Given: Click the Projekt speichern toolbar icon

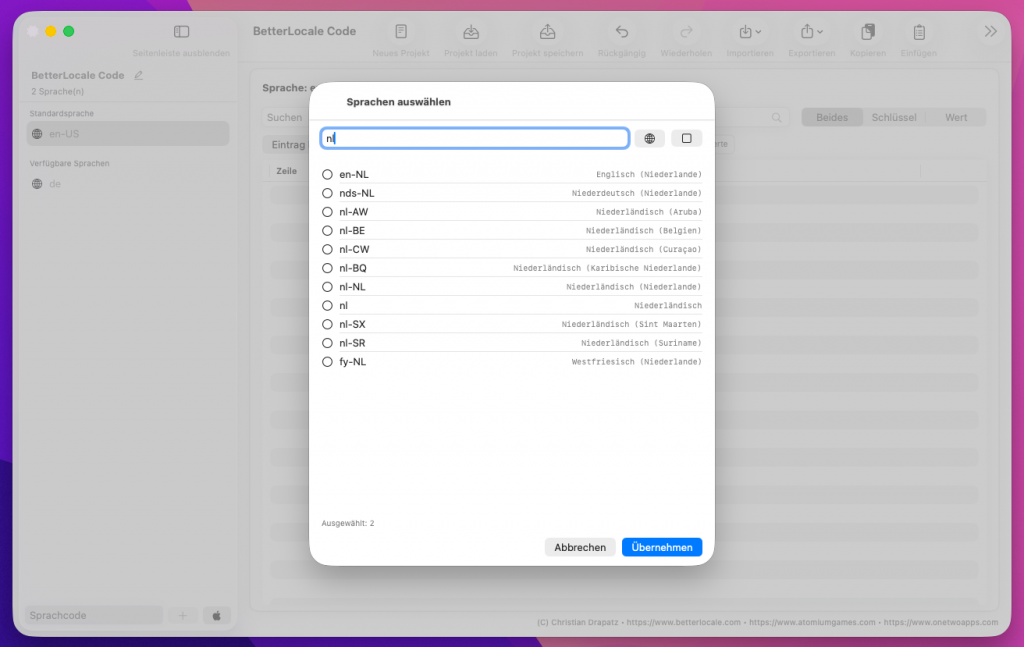Looking at the screenshot, I should coord(547,32).
